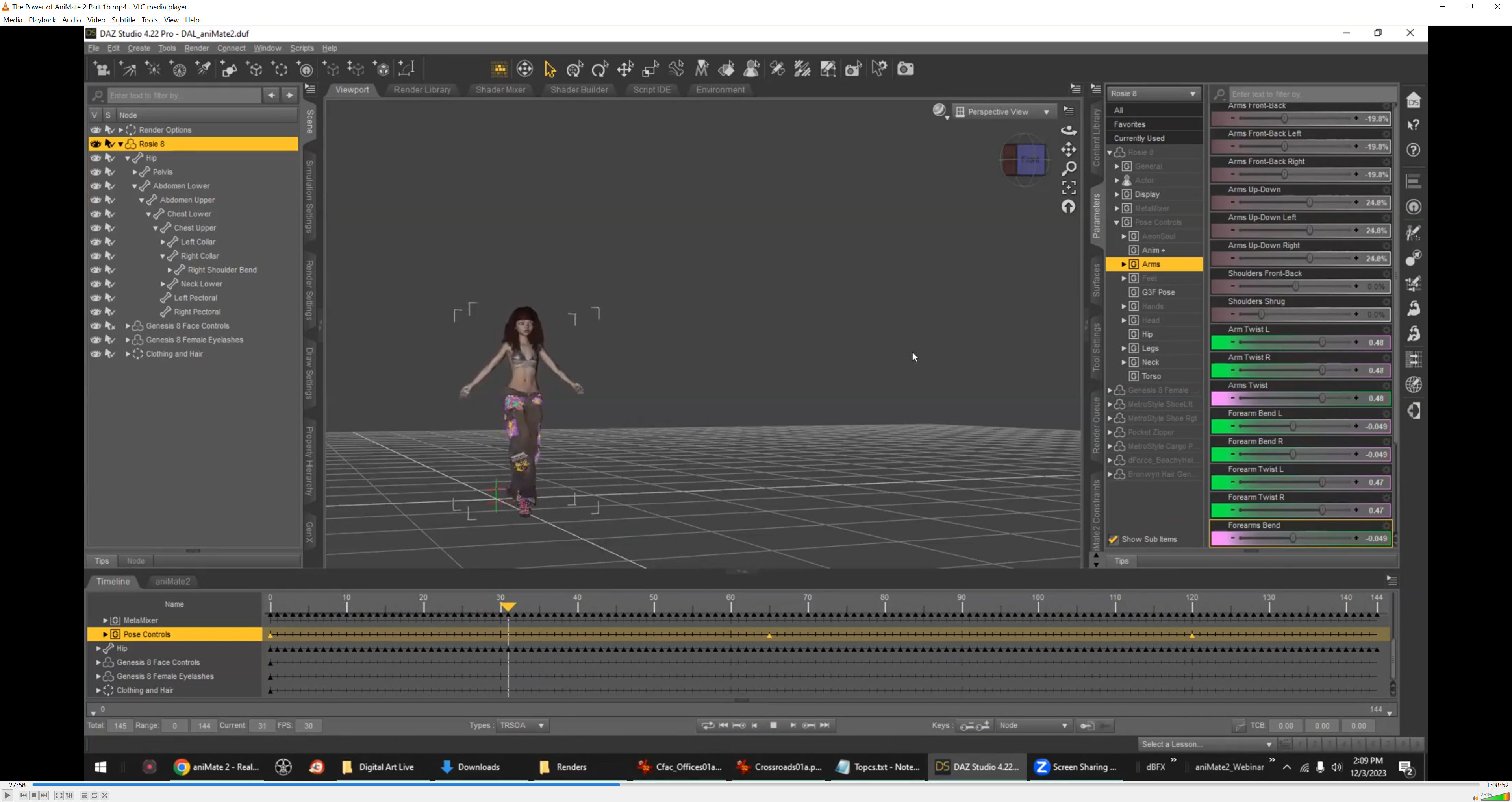Viewport: 1512px width, 802px height.
Task: Click the Create New Distant Light icon
Action: (128, 68)
